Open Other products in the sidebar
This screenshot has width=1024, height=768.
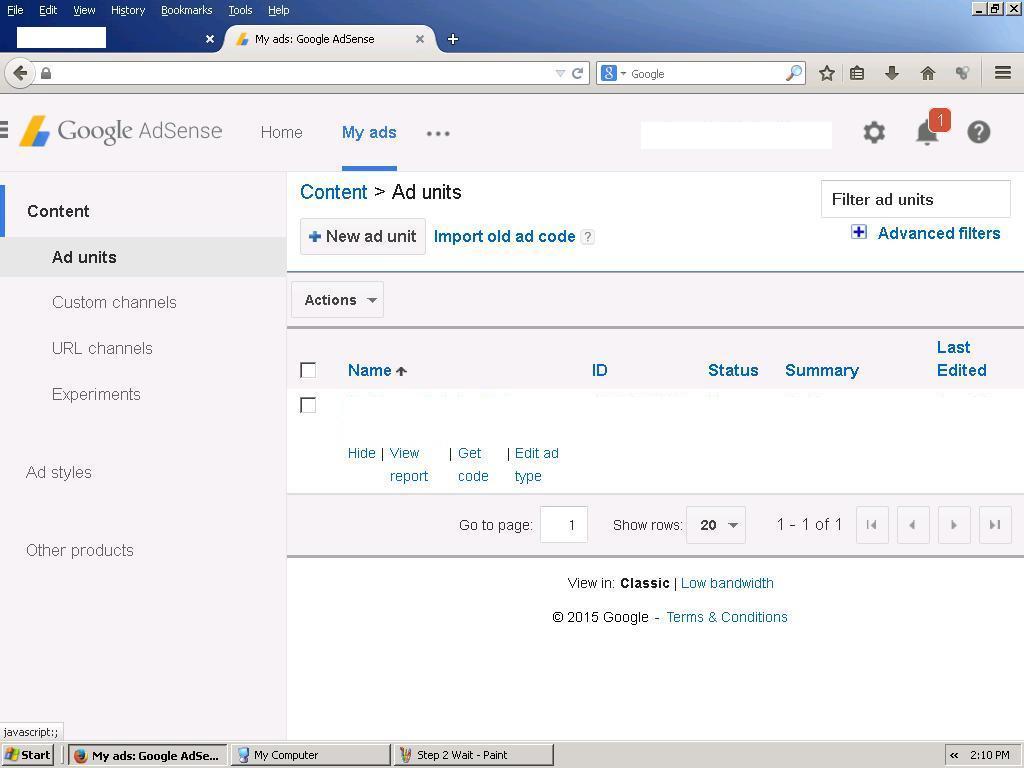click(x=80, y=551)
